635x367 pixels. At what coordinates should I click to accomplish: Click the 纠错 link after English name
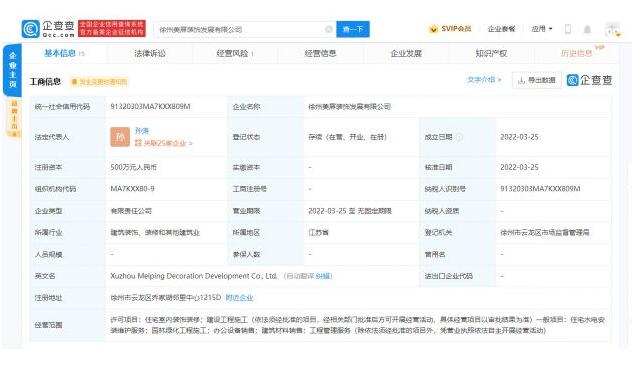click(324, 276)
